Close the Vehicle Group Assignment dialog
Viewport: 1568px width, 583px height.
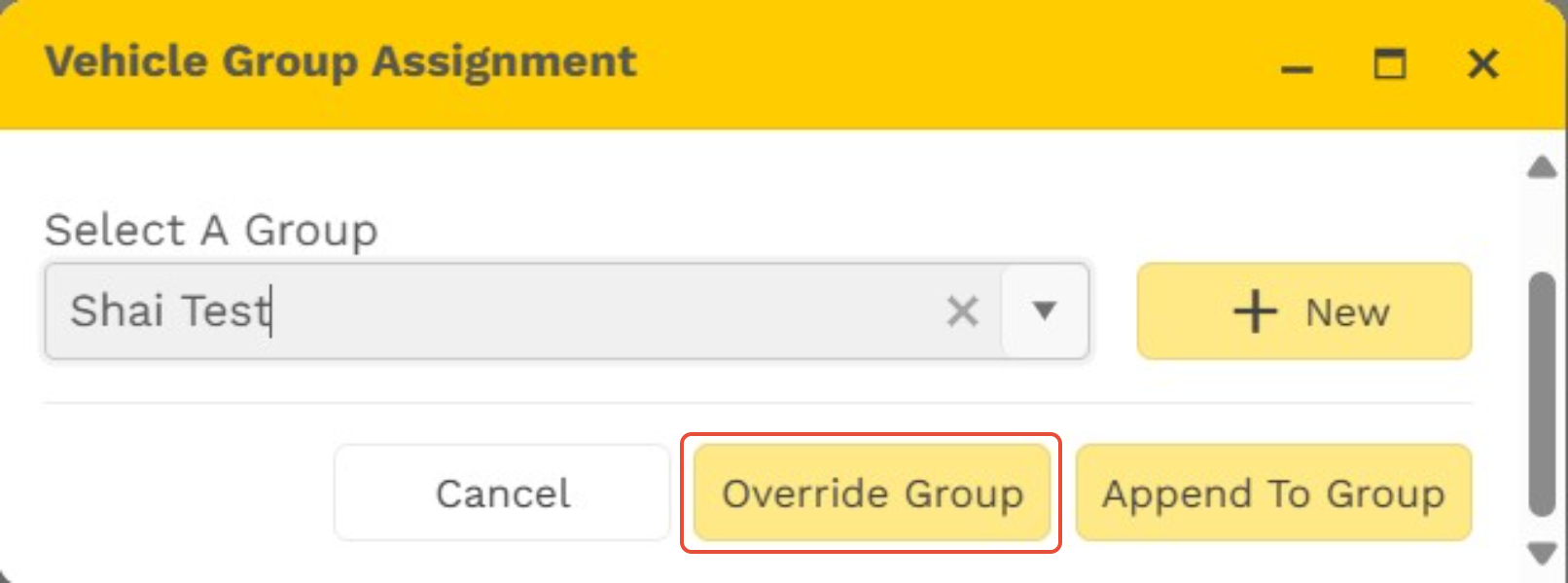coord(1482,64)
